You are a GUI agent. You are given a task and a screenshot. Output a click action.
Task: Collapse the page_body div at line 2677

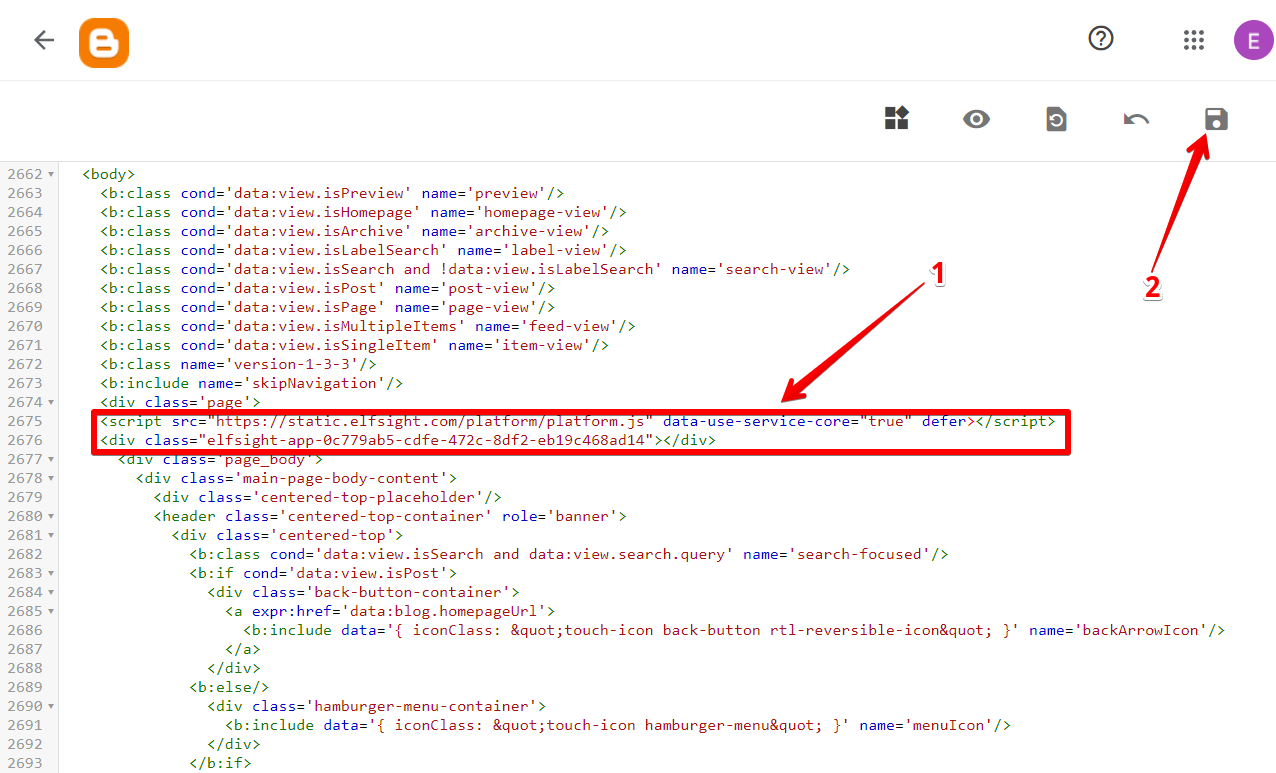51,459
